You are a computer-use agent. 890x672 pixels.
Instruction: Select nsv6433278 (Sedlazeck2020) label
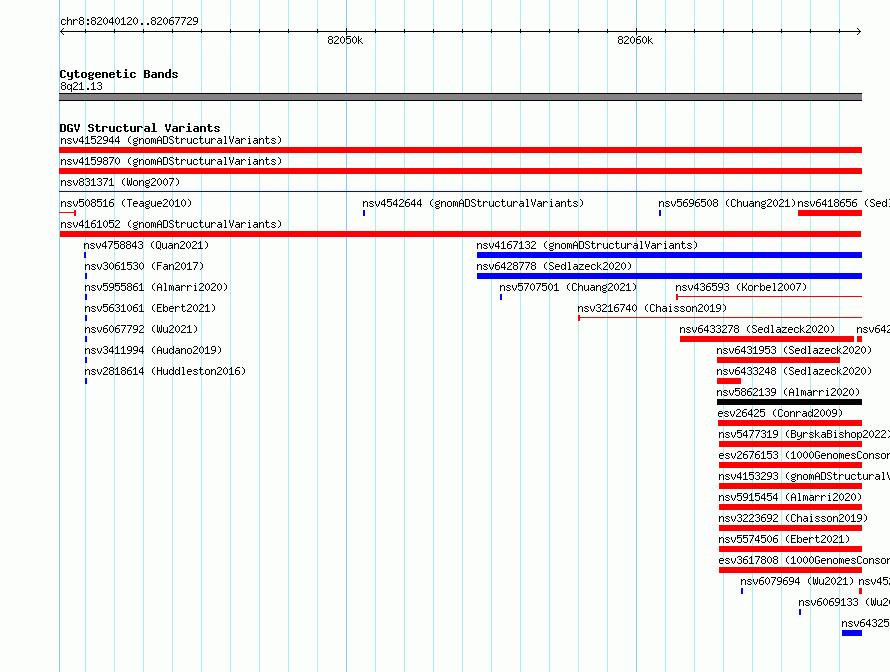pyautogui.click(x=757, y=329)
